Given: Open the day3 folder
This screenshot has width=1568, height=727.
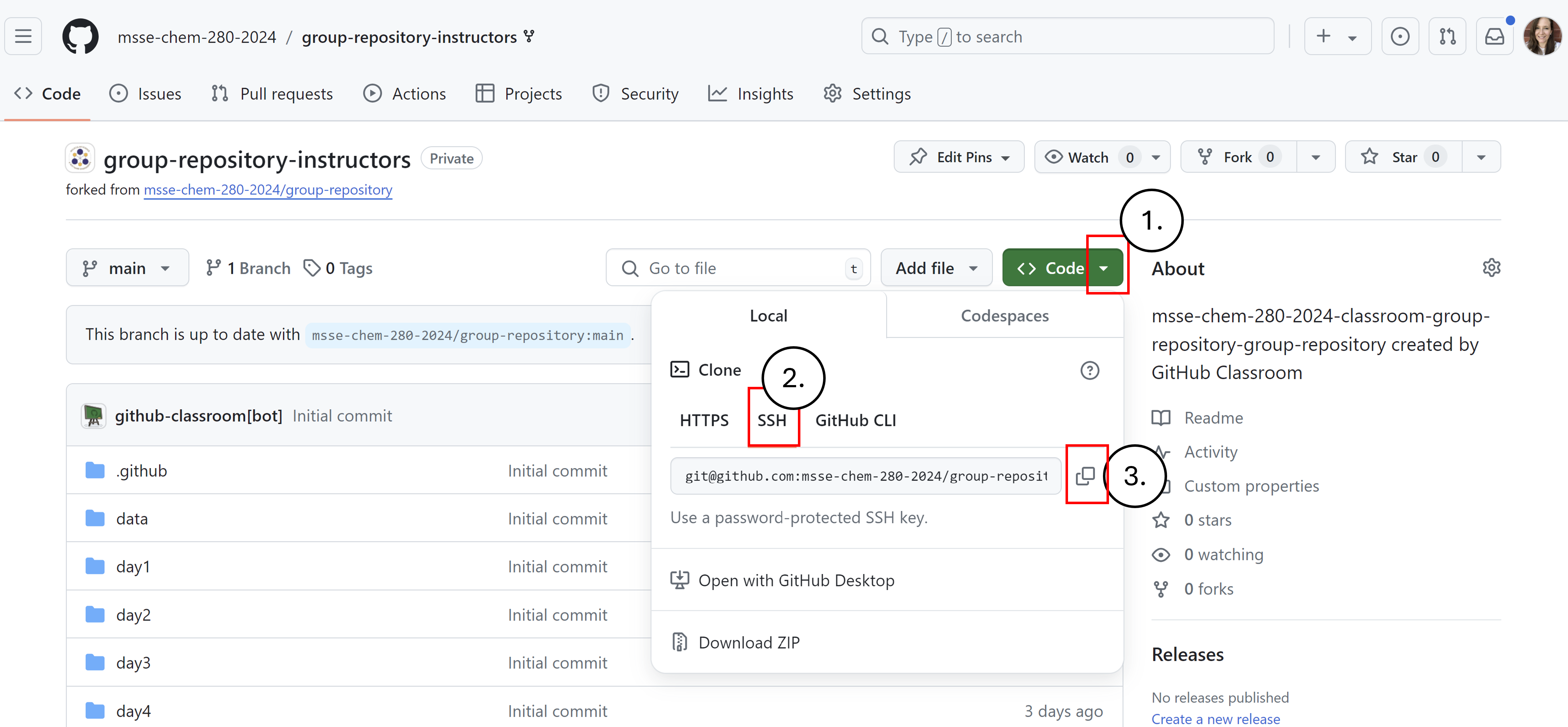Looking at the screenshot, I should tap(133, 663).
